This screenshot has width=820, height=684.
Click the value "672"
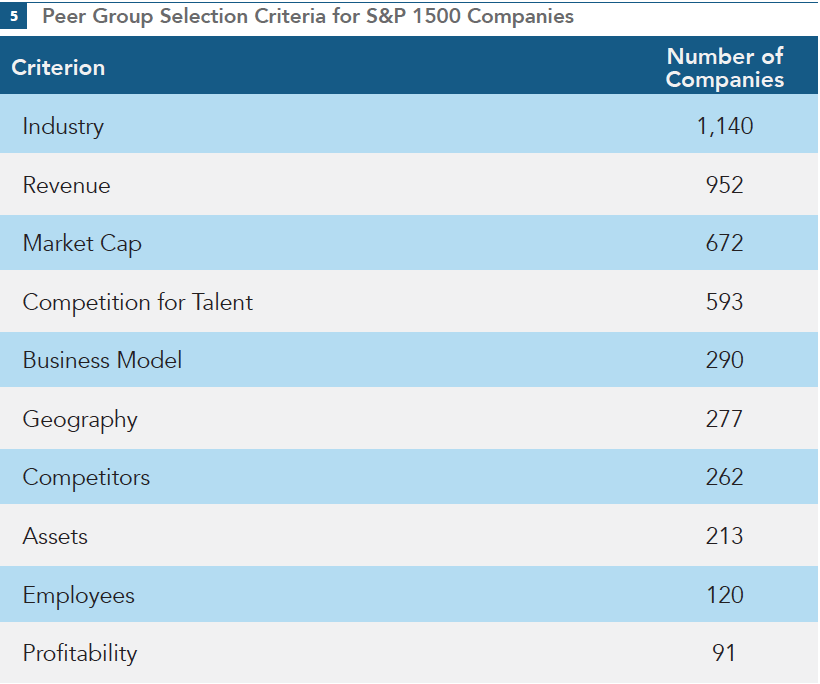pyautogui.click(x=724, y=243)
